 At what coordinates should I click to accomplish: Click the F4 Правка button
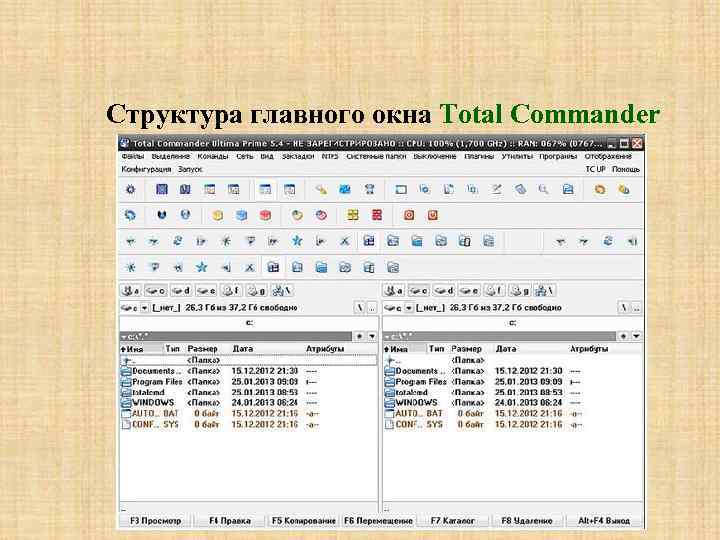pos(230,521)
